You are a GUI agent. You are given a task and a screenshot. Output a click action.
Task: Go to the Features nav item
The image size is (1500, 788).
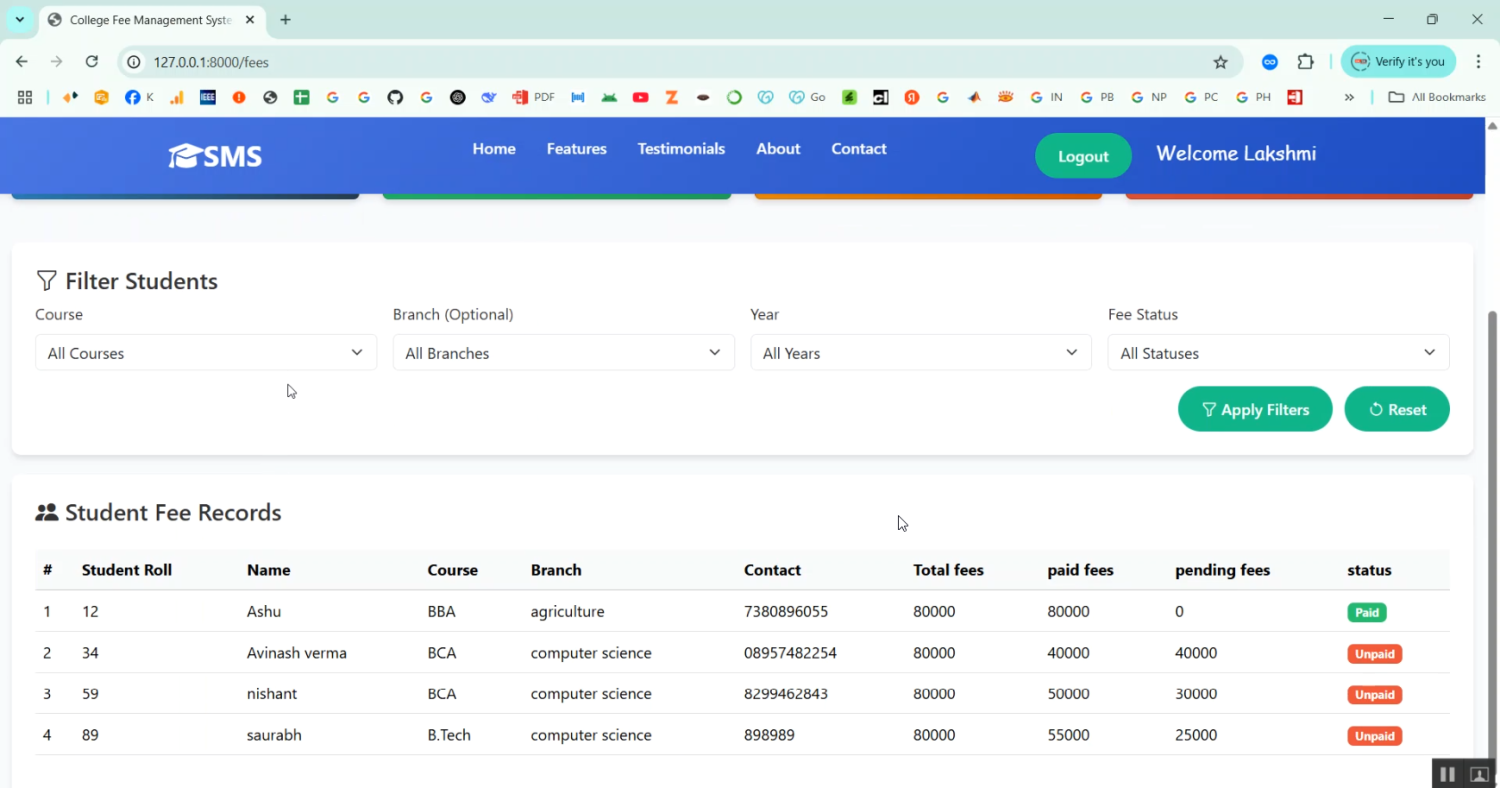pyautogui.click(x=576, y=149)
